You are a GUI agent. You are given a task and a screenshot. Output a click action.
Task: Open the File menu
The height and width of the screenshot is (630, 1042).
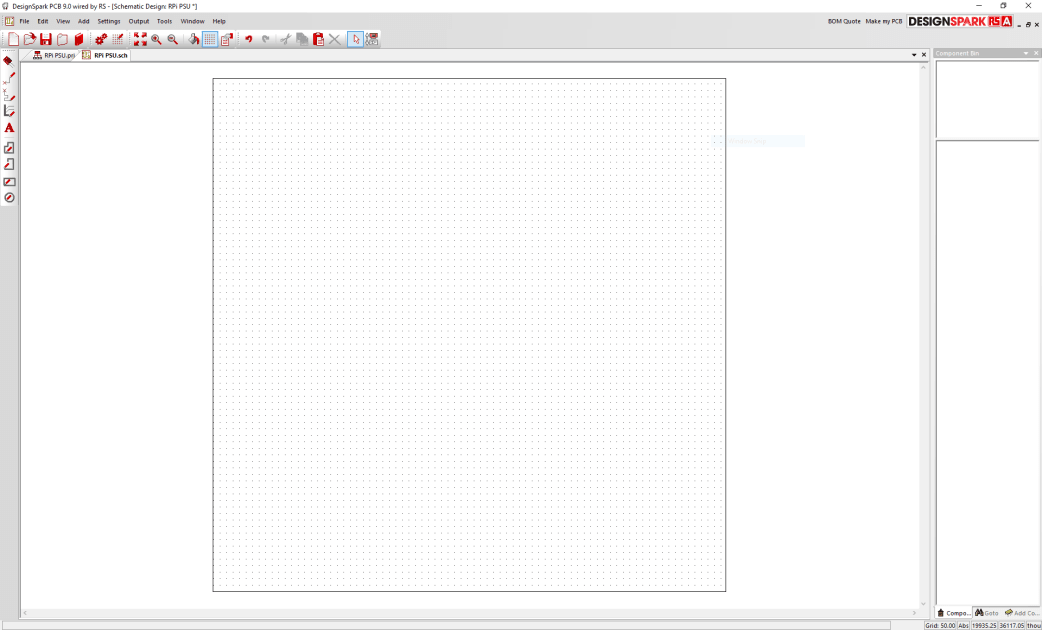click(x=25, y=21)
